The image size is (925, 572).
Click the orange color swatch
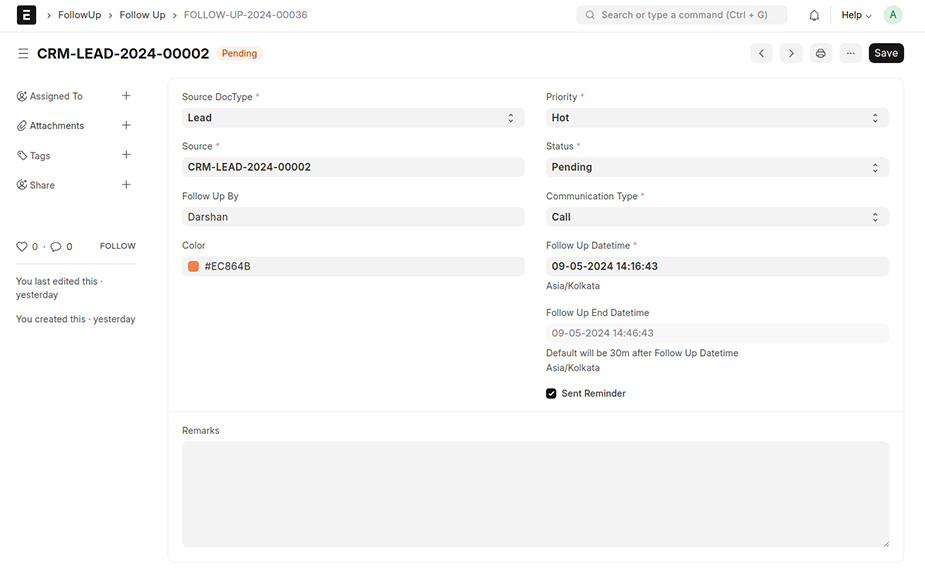(193, 266)
